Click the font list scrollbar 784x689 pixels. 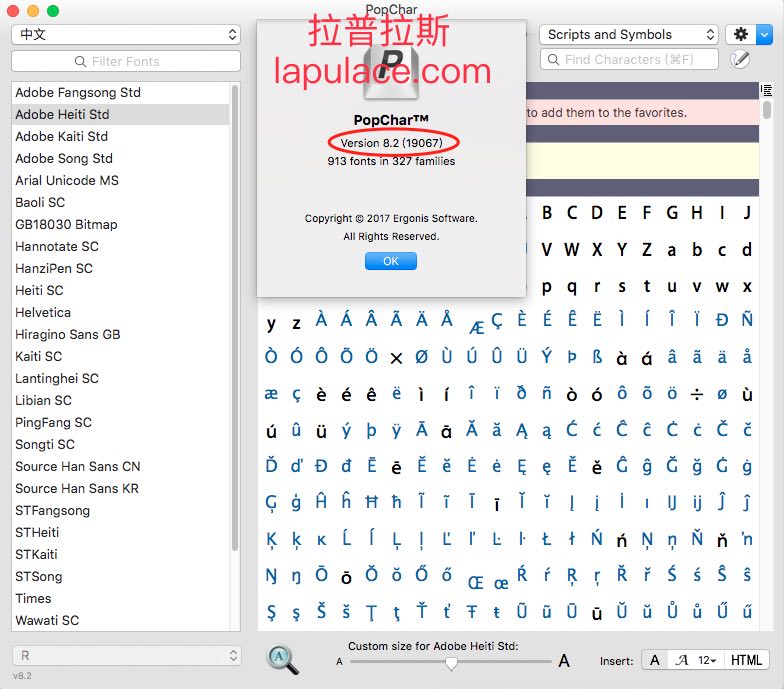[x=234, y=318]
